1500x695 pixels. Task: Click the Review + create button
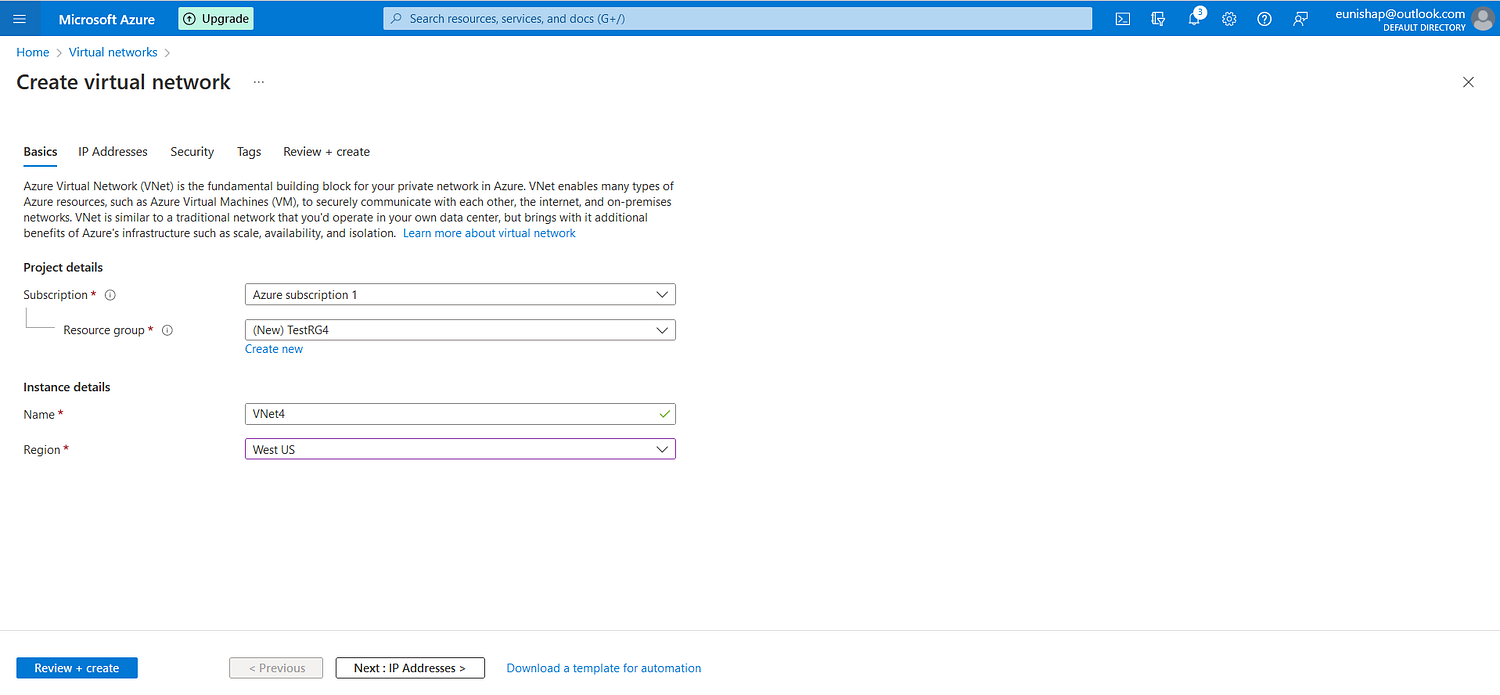[x=77, y=668]
